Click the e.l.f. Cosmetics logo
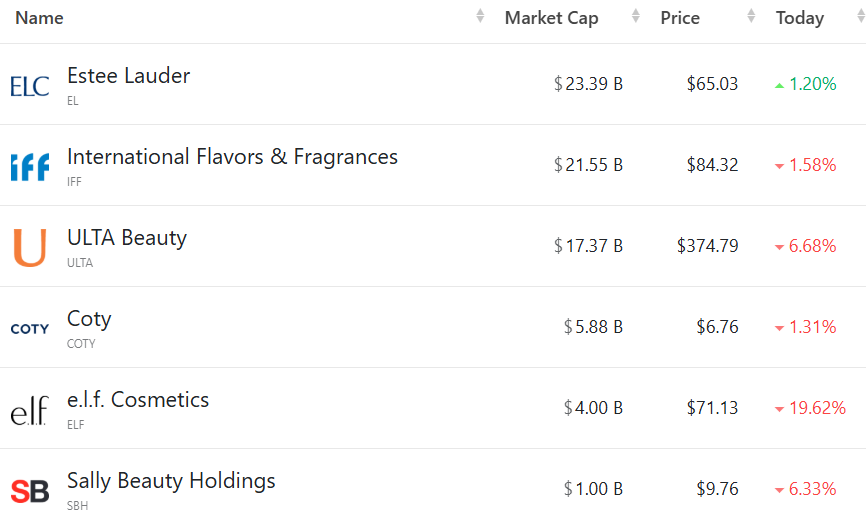 pos(30,410)
